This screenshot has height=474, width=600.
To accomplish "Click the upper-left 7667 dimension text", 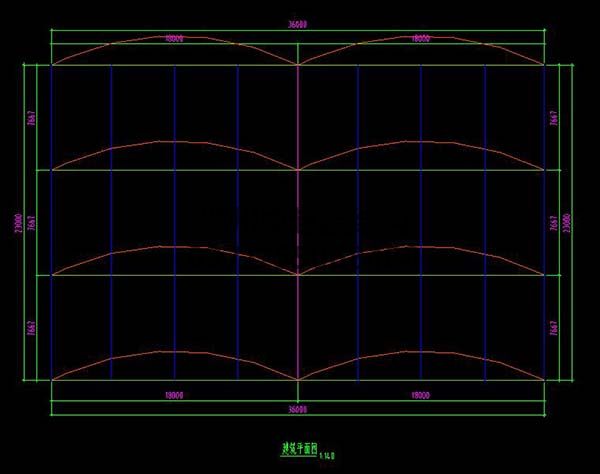I will coord(32,118).
